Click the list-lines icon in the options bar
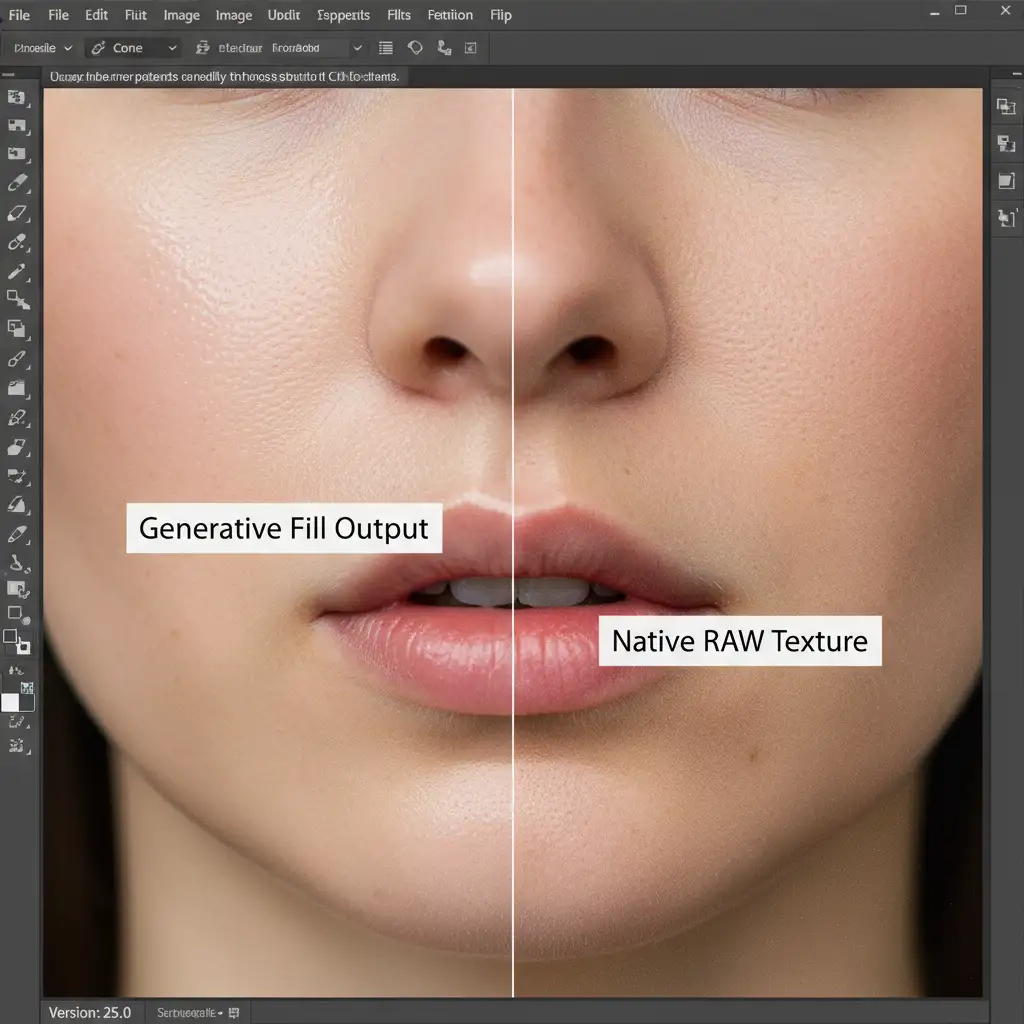The image size is (1024, 1024). pyautogui.click(x=386, y=48)
